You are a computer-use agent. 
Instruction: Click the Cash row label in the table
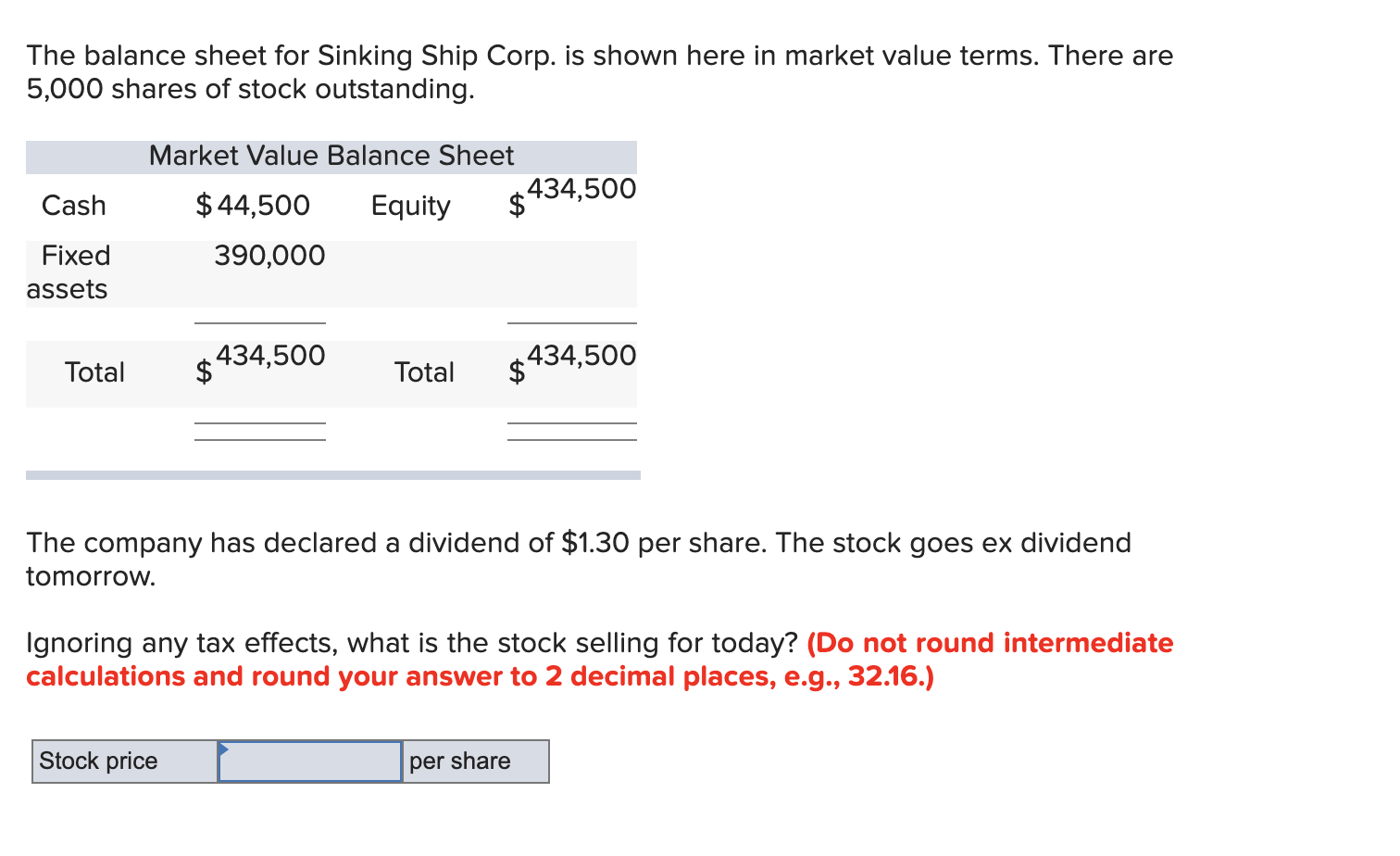pos(73,205)
